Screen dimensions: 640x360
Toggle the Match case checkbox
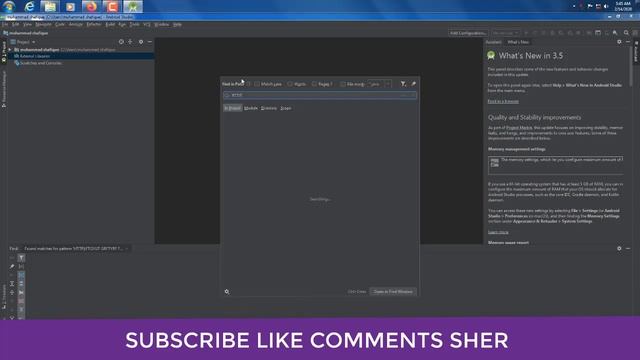[257, 84]
